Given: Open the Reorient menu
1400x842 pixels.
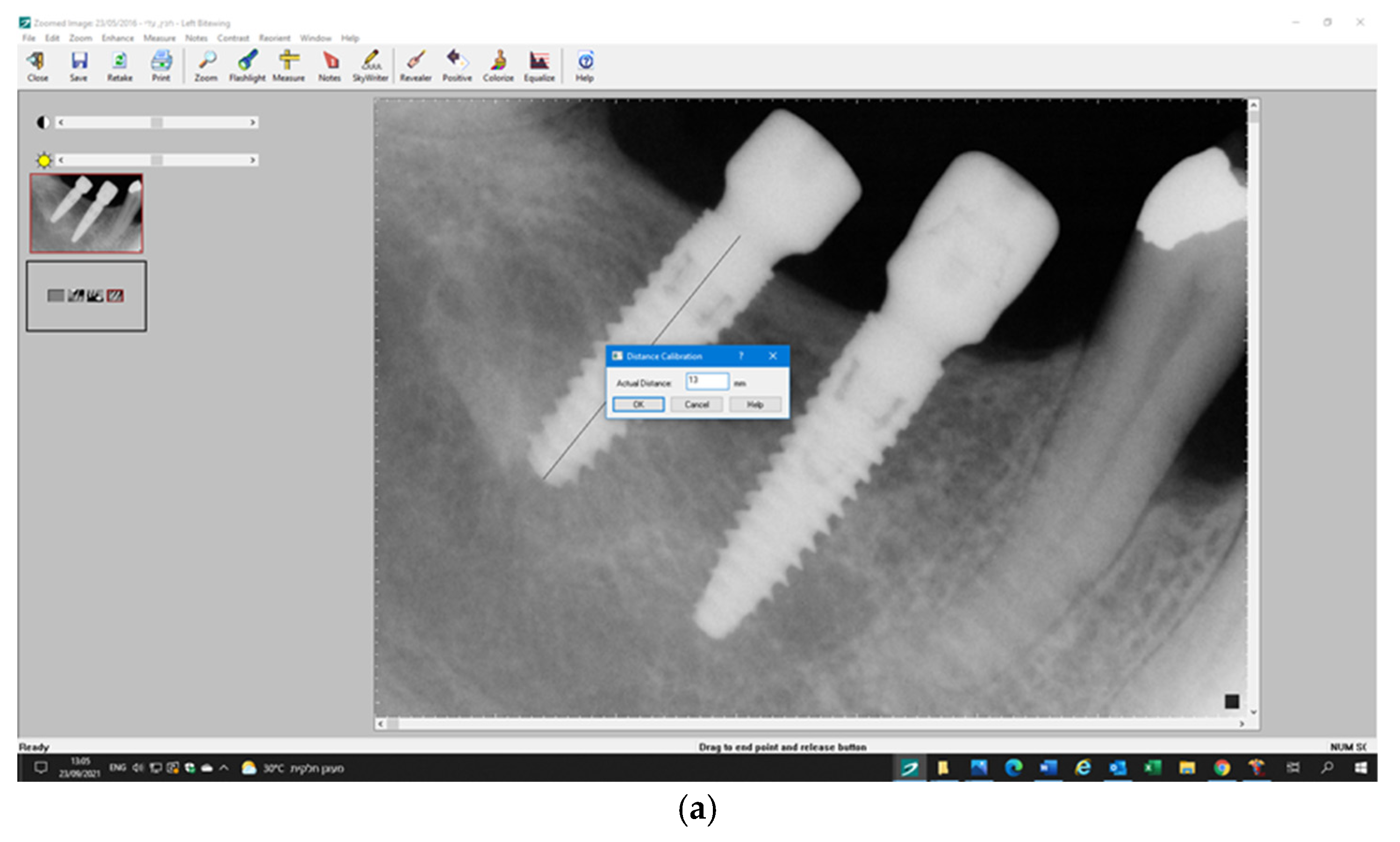Looking at the screenshot, I should pyautogui.click(x=274, y=38).
